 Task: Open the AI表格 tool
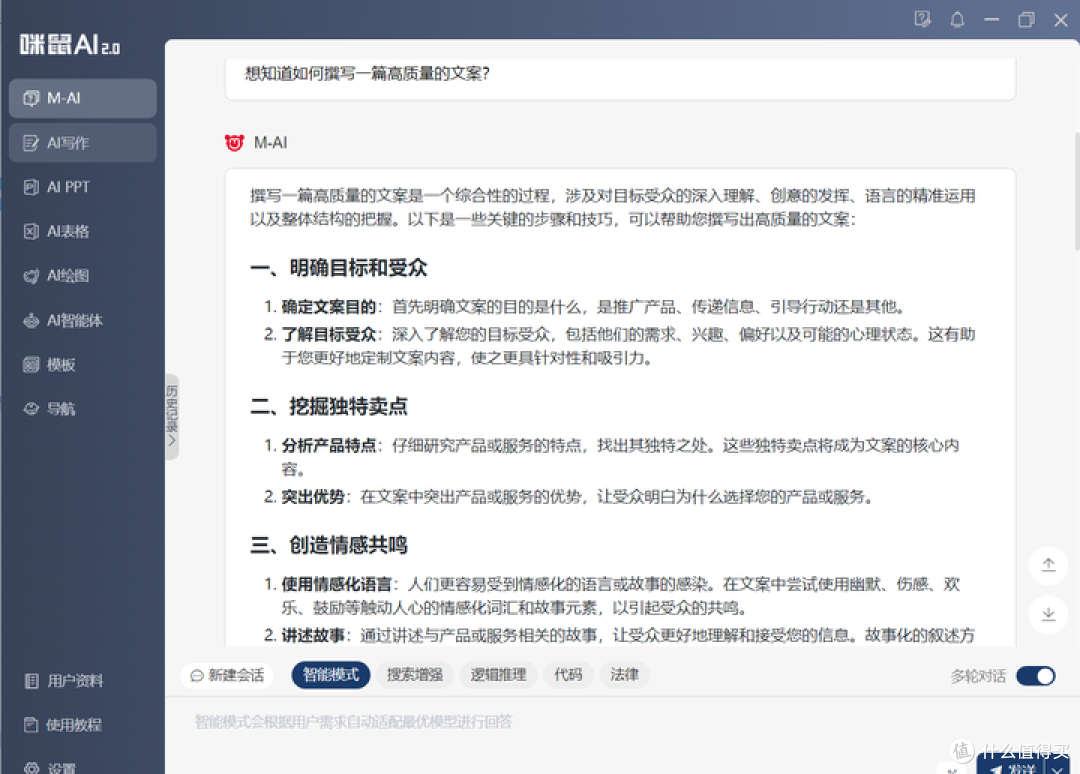[83, 231]
